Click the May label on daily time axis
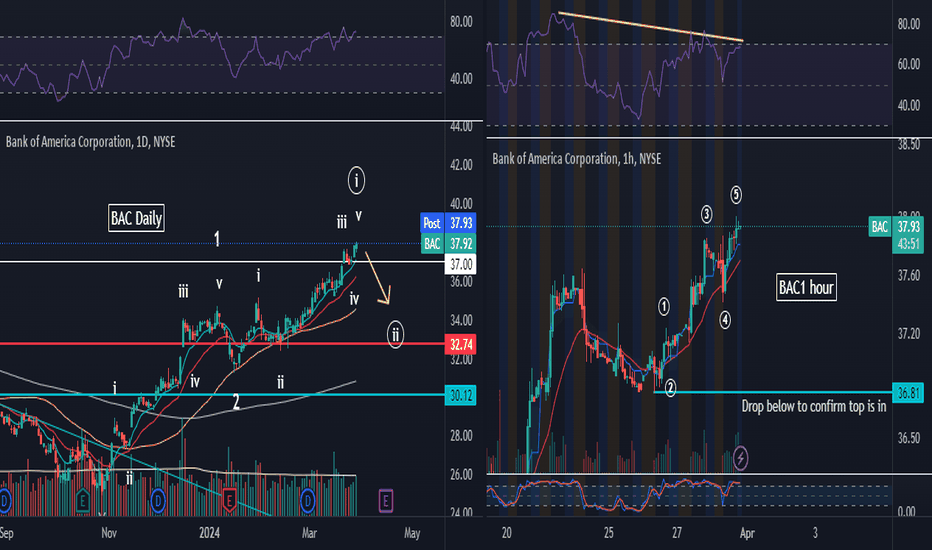932x550 pixels. click(412, 533)
